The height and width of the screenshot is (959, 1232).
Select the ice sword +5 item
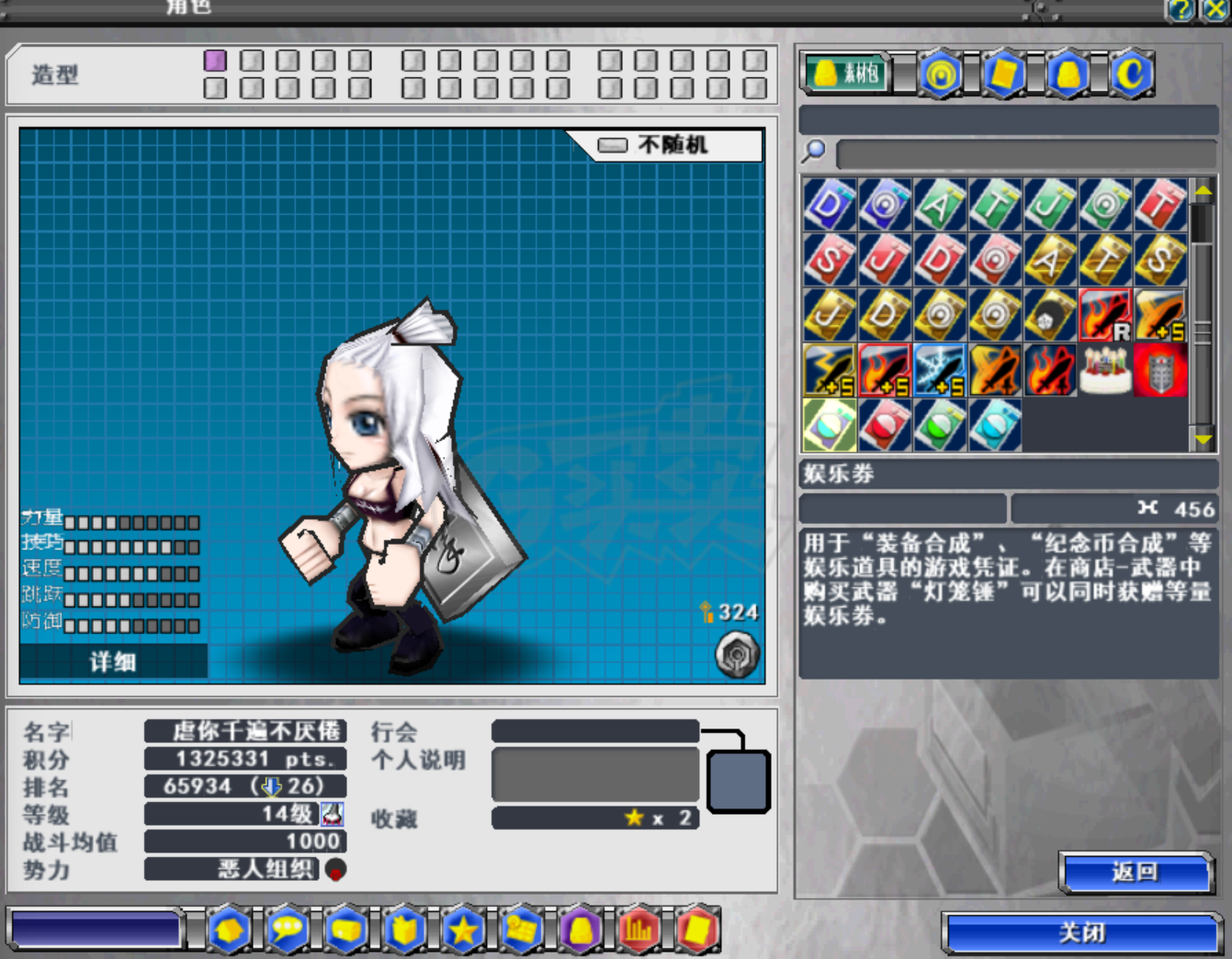click(x=940, y=370)
